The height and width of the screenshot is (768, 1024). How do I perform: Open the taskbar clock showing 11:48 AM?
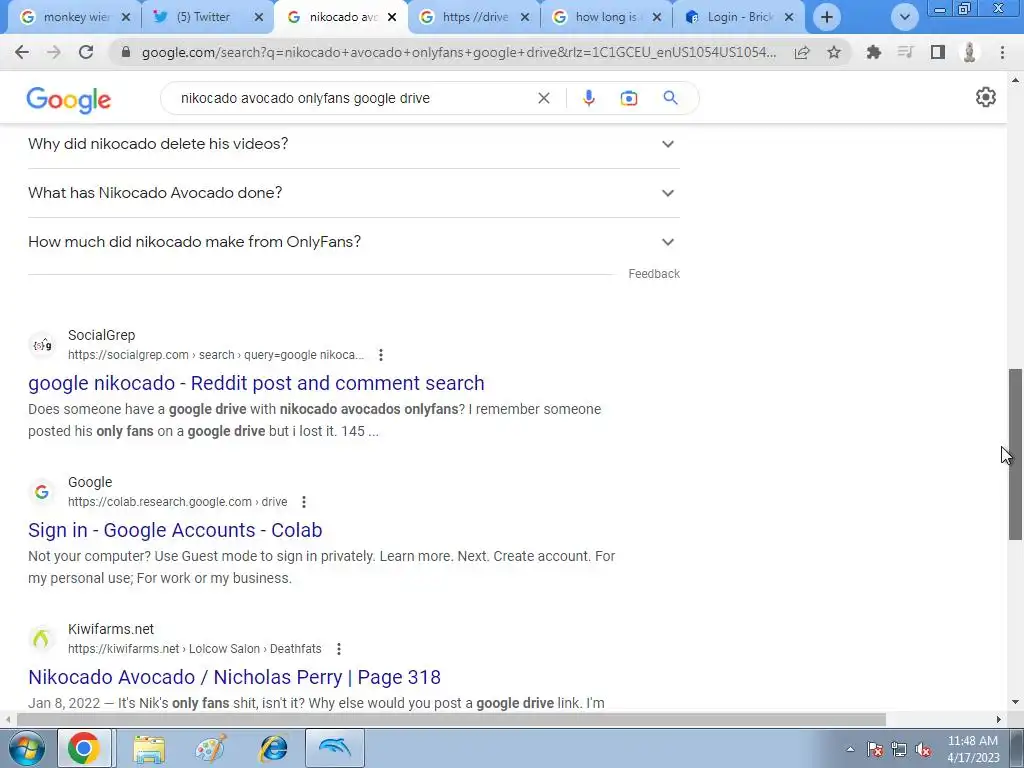[x=973, y=749]
